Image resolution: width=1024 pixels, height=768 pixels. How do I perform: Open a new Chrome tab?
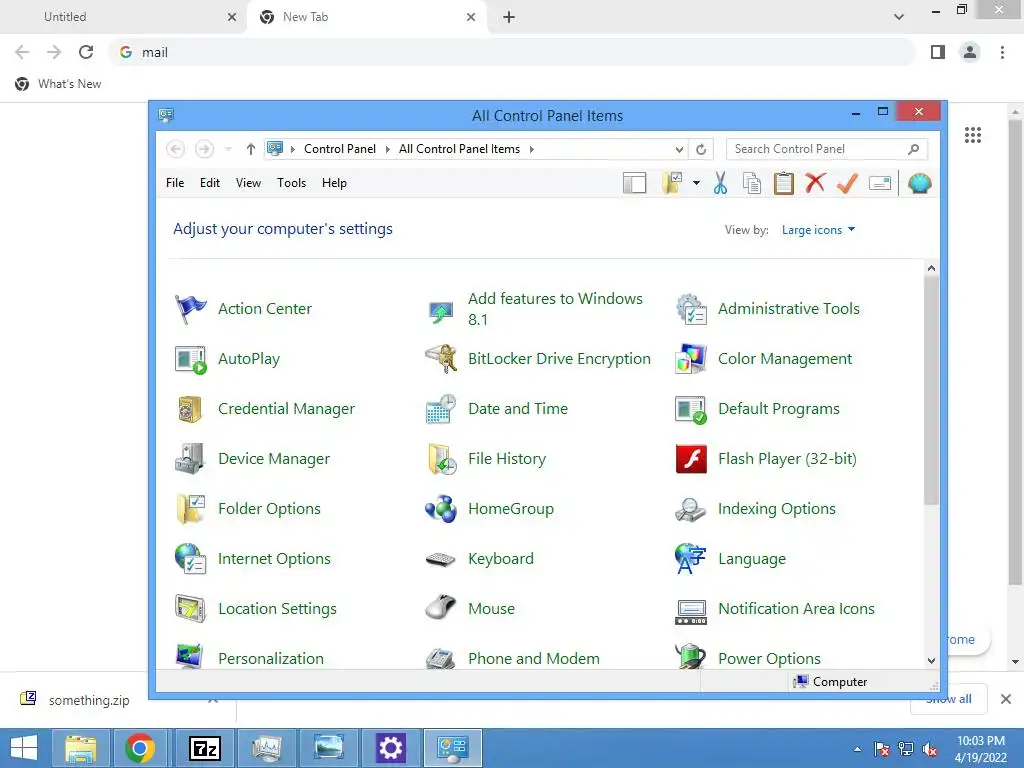click(509, 17)
